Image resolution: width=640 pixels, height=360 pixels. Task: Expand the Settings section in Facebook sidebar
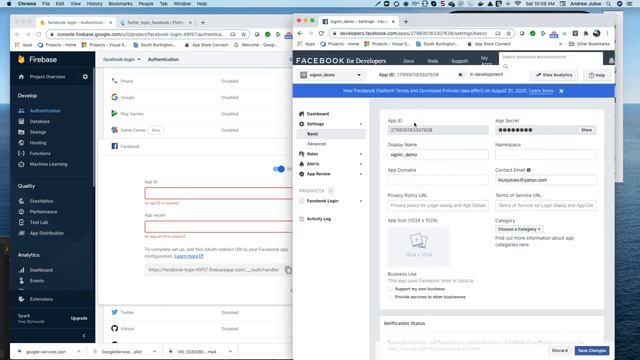pyautogui.click(x=361, y=124)
